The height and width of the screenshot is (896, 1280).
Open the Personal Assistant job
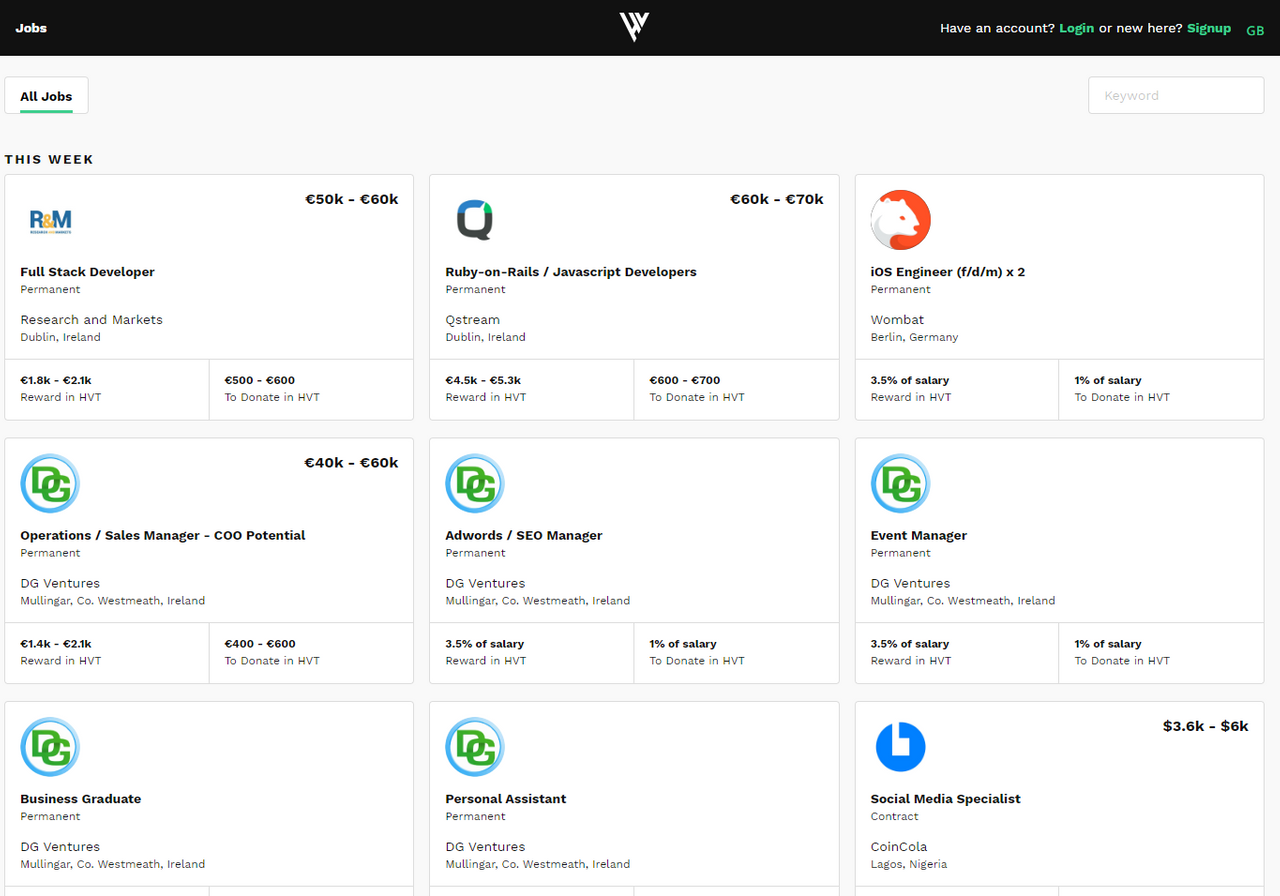[506, 799]
